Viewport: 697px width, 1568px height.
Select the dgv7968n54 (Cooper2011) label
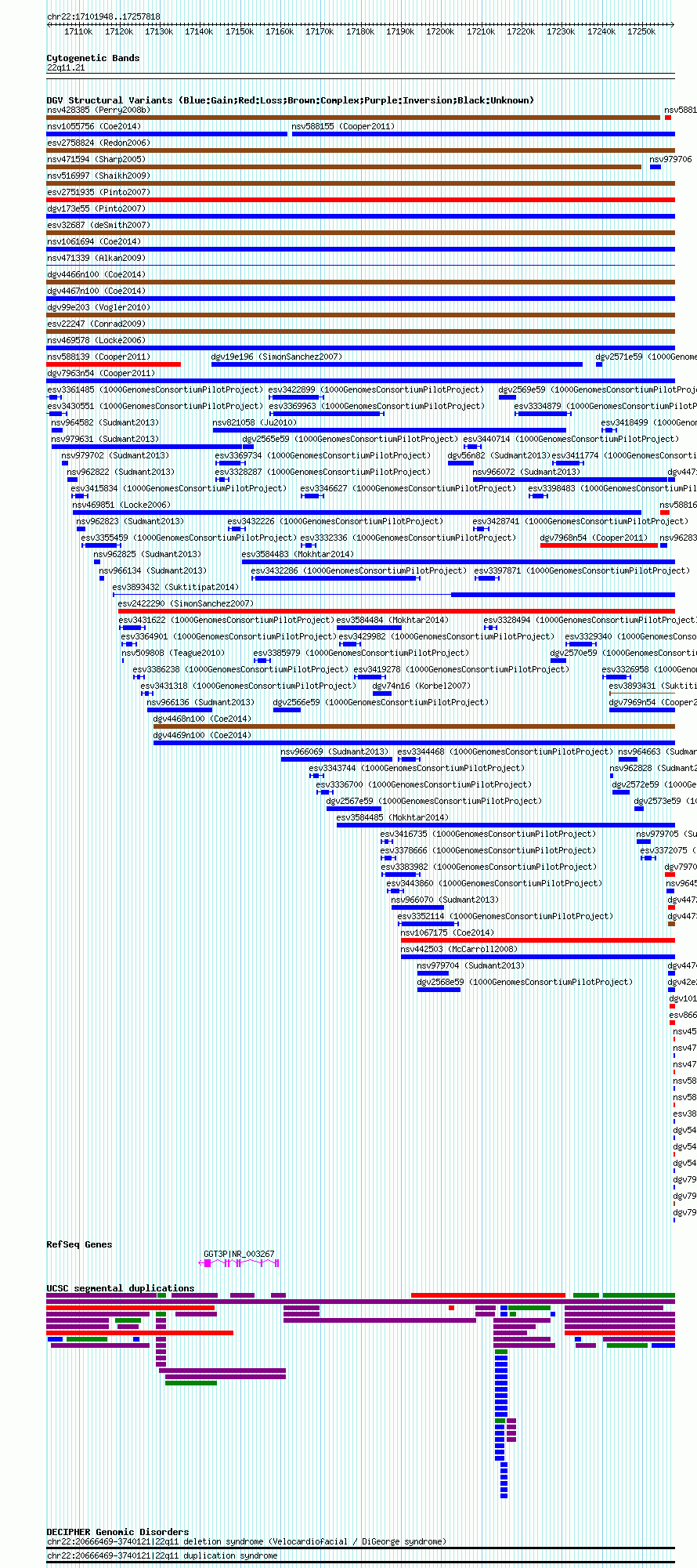pyautogui.click(x=594, y=538)
